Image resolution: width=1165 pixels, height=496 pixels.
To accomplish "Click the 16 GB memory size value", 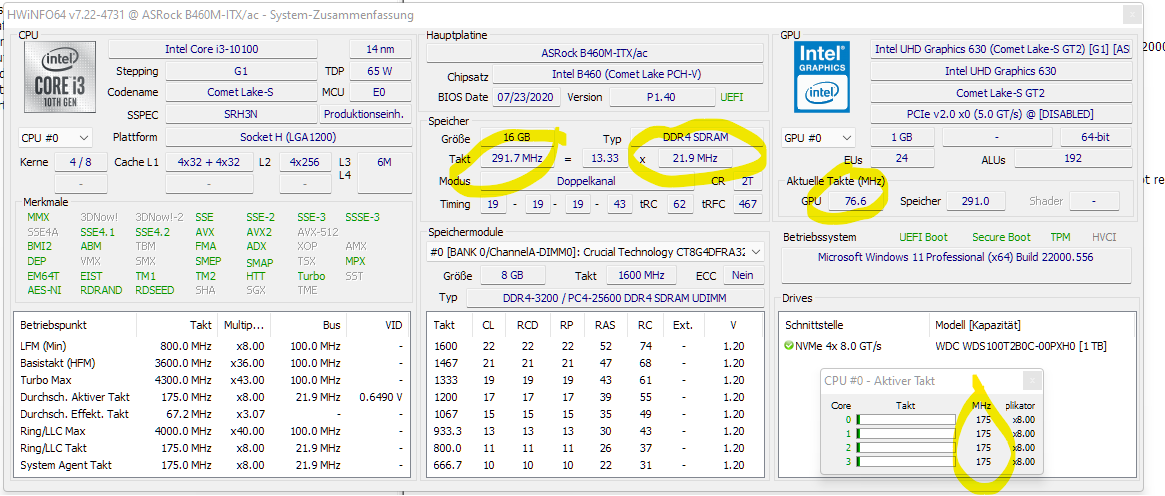I will click(x=516, y=138).
